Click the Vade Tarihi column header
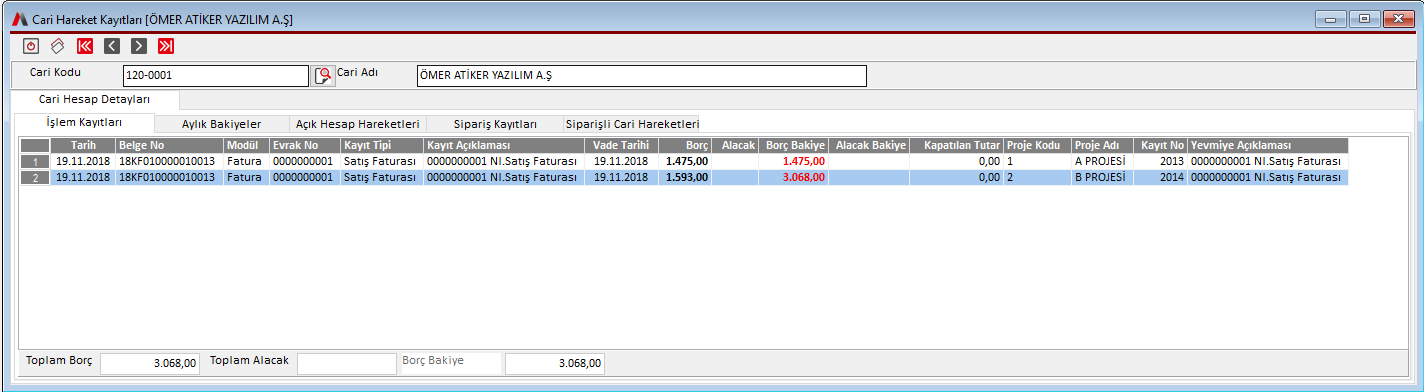 [x=621, y=145]
